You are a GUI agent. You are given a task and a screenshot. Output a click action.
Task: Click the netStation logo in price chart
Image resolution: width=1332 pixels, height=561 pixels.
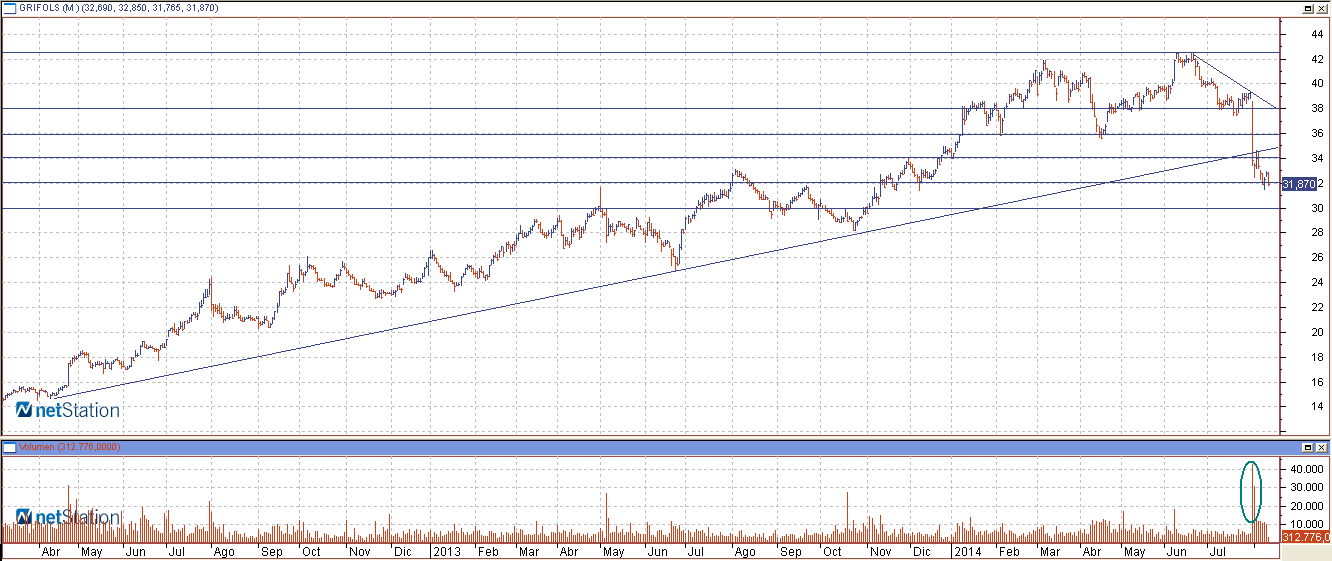click(x=68, y=410)
